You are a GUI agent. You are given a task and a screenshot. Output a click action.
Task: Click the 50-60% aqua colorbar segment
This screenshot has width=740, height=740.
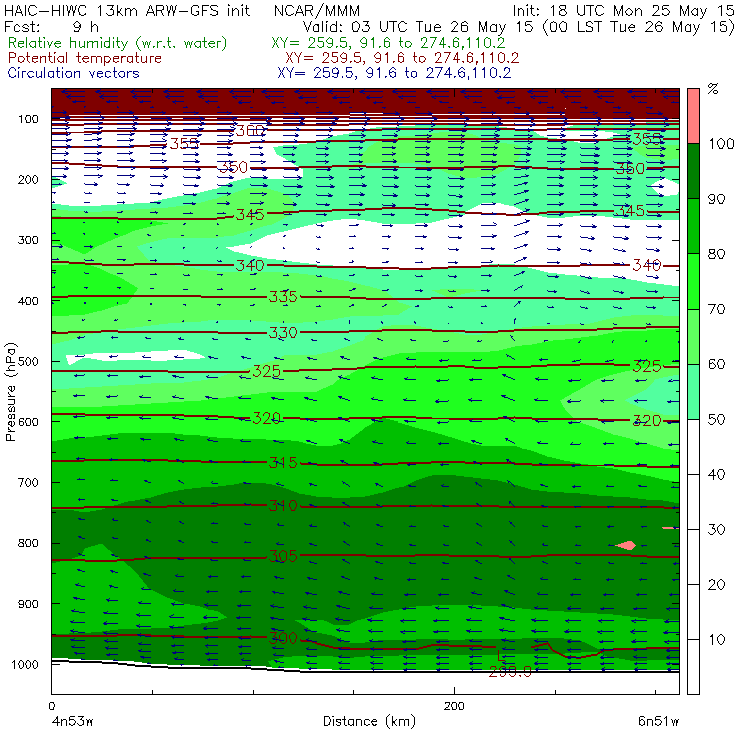click(693, 392)
